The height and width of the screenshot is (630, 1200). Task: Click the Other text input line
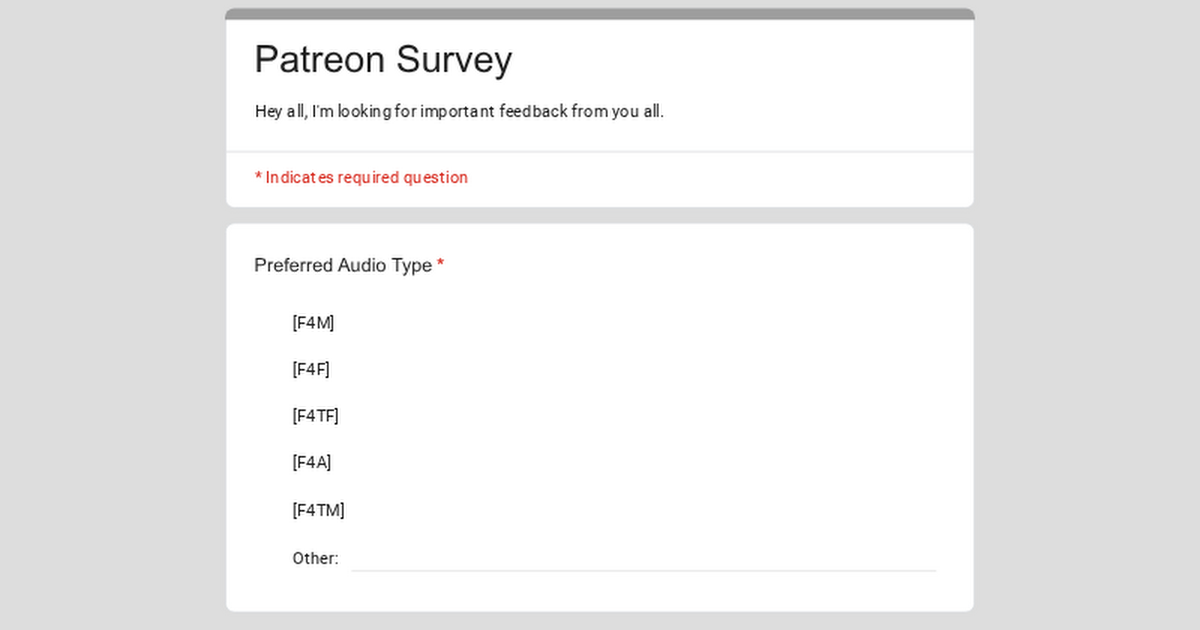(x=643, y=558)
